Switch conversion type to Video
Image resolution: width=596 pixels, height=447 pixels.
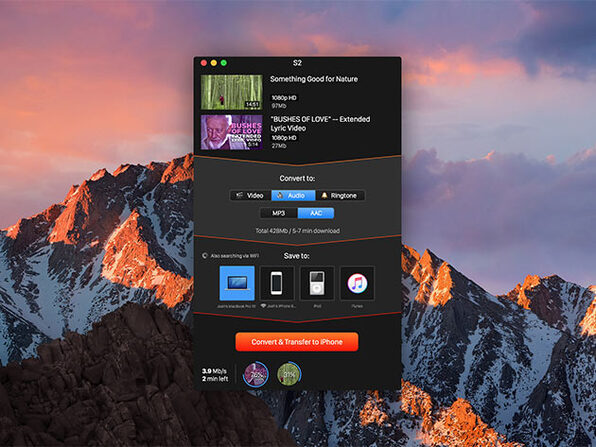[250, 195]
